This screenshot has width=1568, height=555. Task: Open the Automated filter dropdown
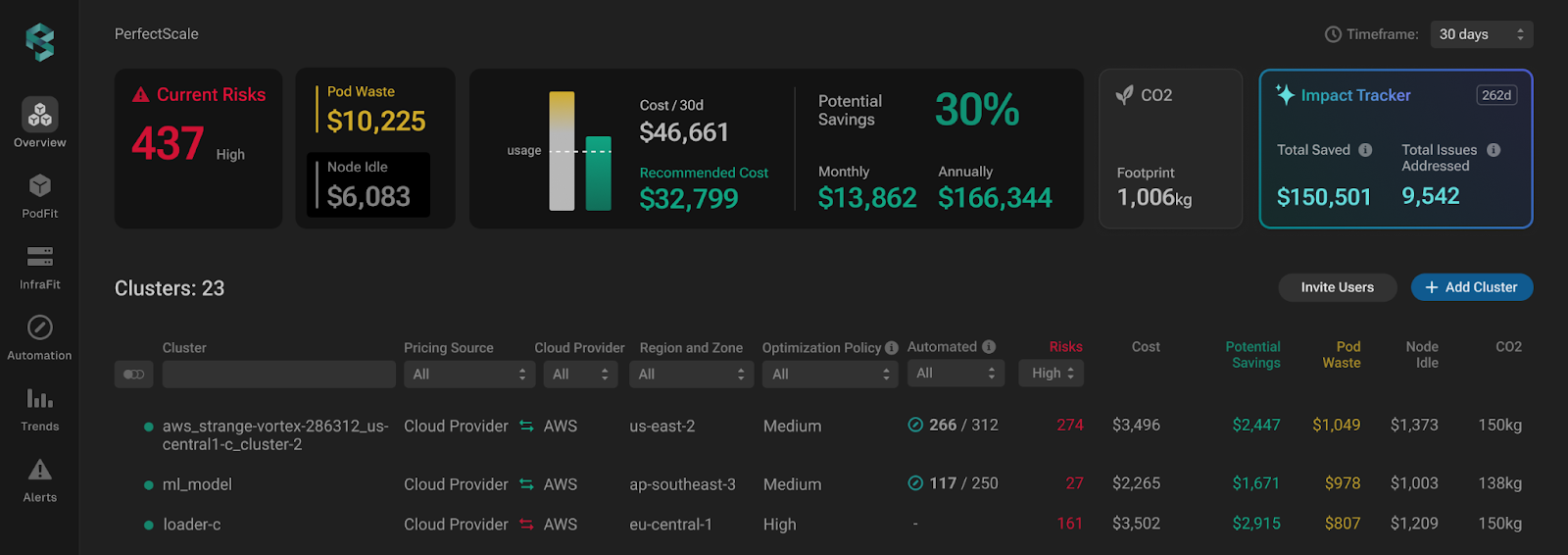click(956, 374)
